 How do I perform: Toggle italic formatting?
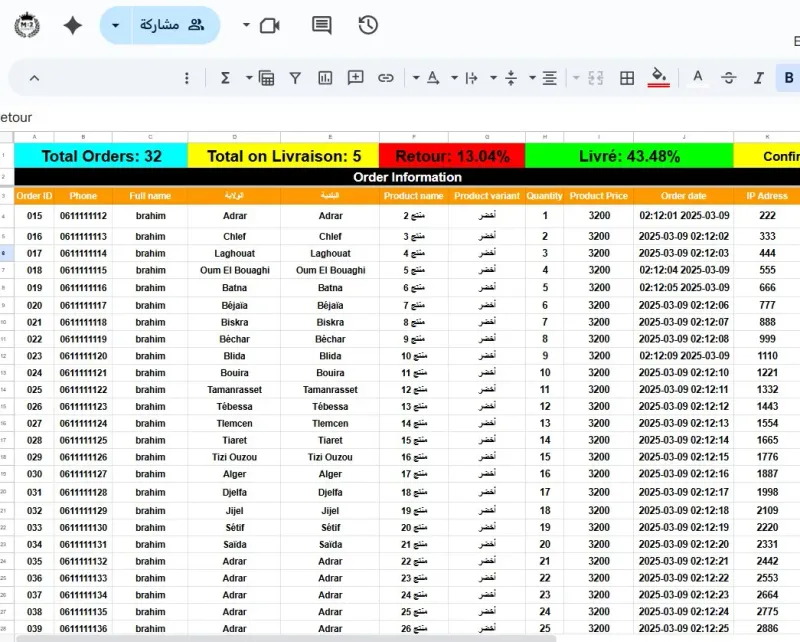click(x=759, y=78)
